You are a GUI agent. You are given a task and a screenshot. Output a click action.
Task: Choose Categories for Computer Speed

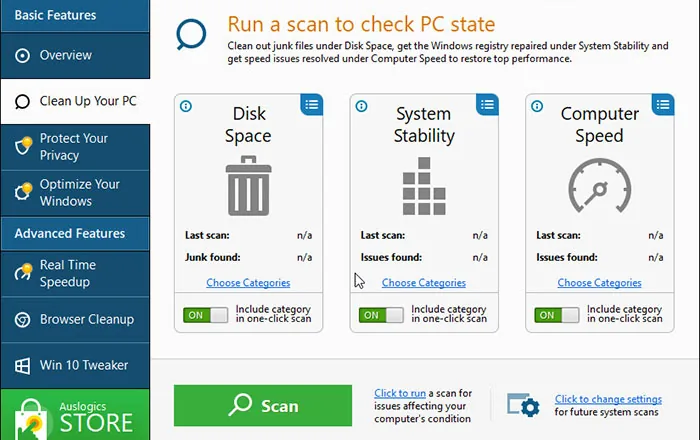(x=600, y=283)
